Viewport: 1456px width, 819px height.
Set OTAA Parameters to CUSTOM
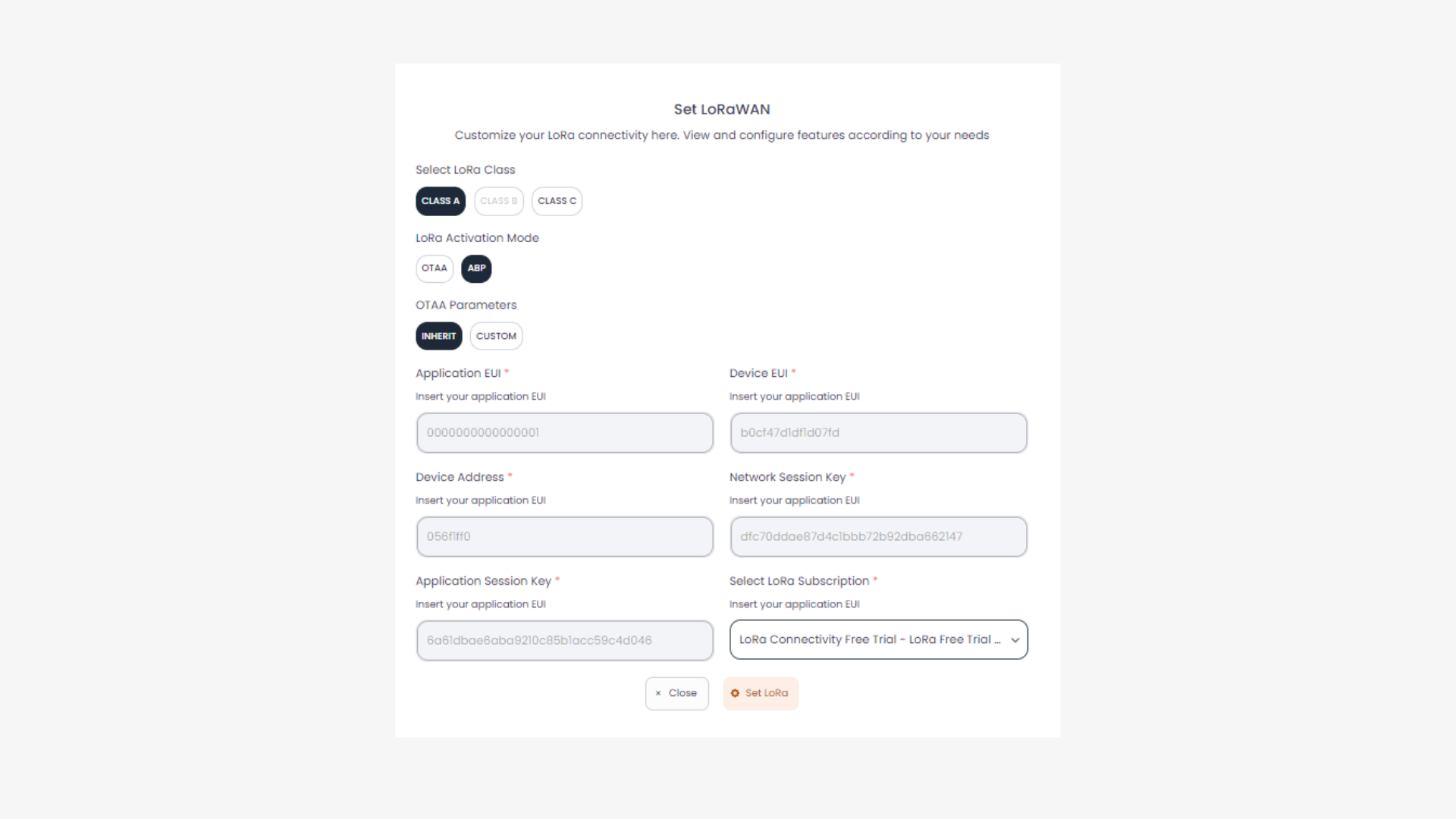tap(496, 336)
